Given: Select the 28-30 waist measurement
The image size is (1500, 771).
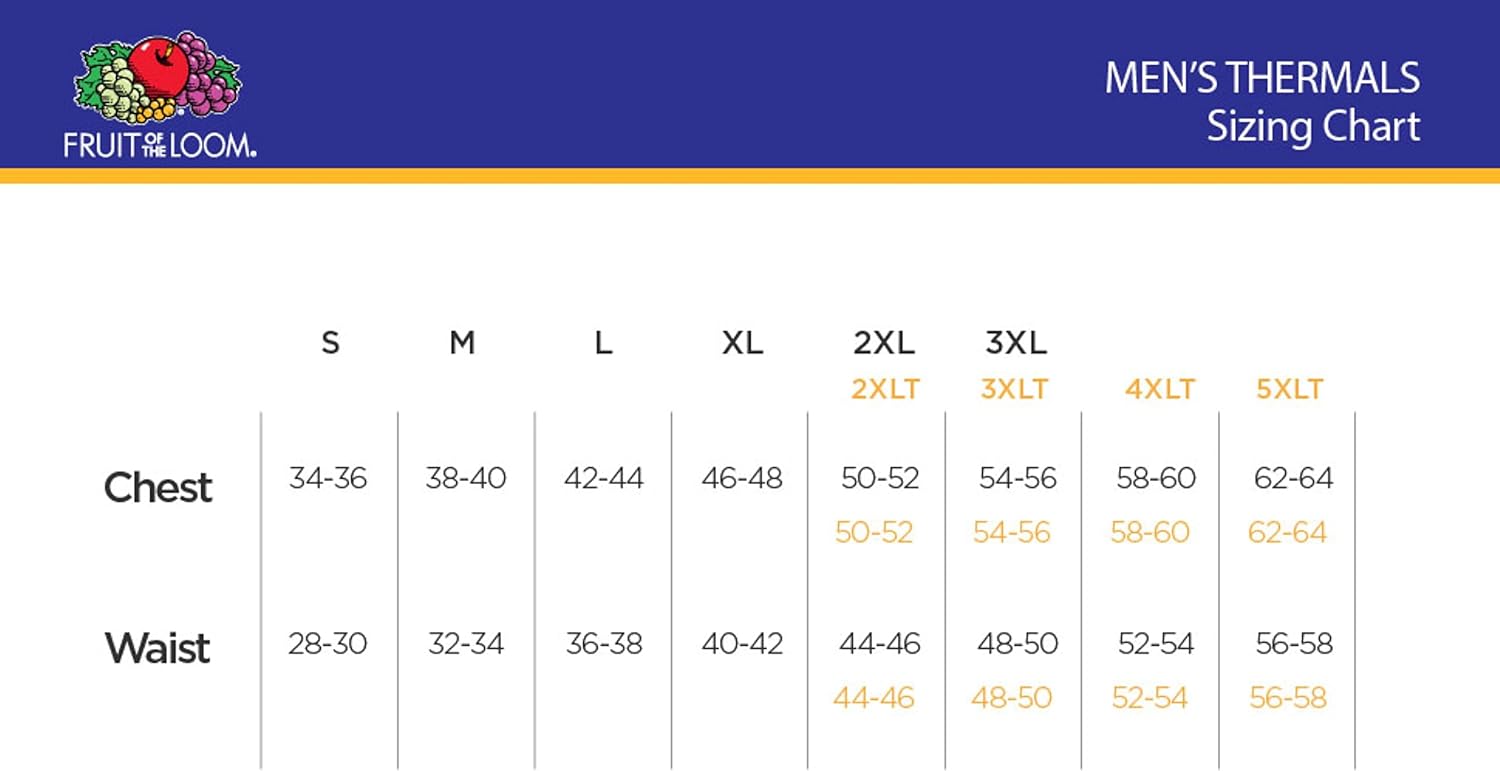Looking at the screenshot, I should click(x=328, y=643).
